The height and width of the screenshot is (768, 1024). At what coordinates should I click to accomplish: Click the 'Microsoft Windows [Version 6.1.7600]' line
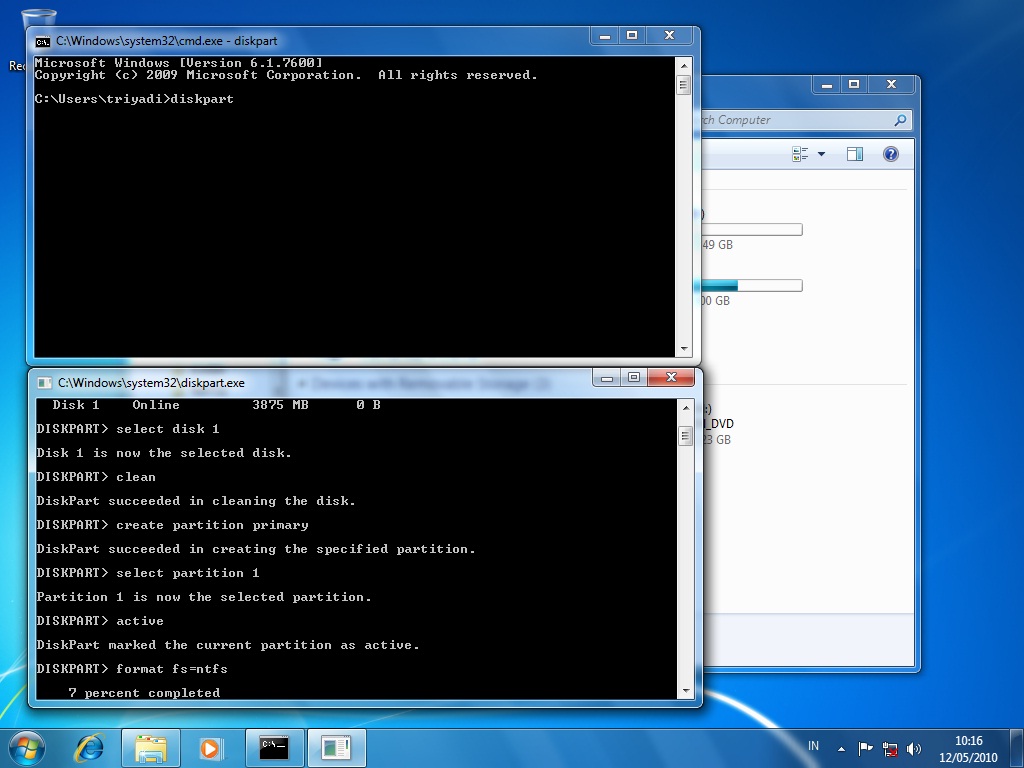(x=178, y=63)
